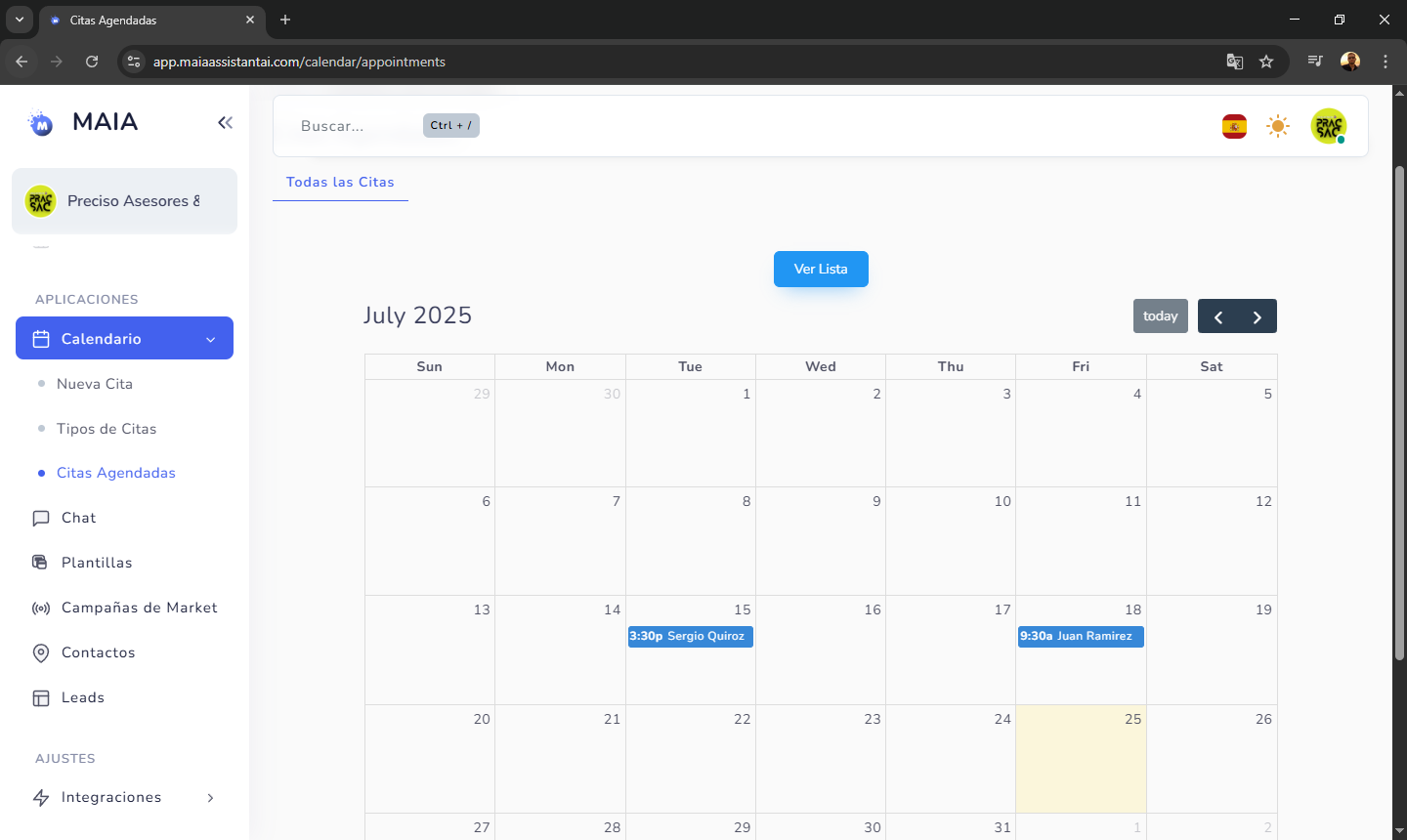Open Sergio Quiroz 3:30p appointment

pos(690,637)
